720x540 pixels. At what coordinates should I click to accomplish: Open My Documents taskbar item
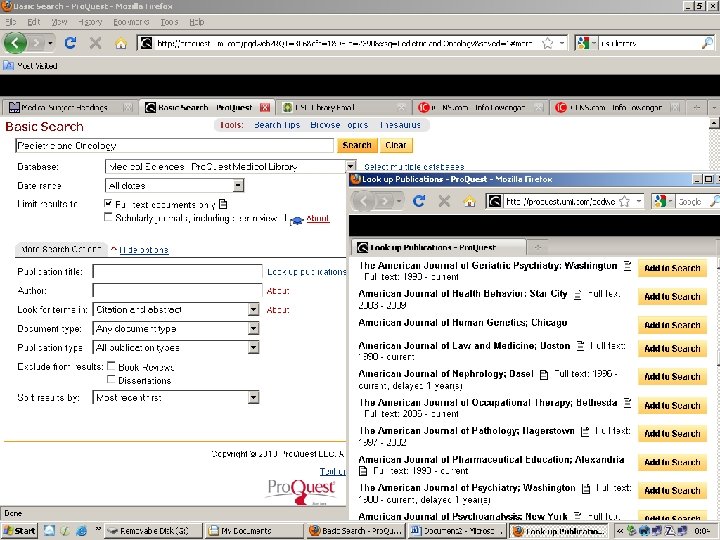click(253, 531)
